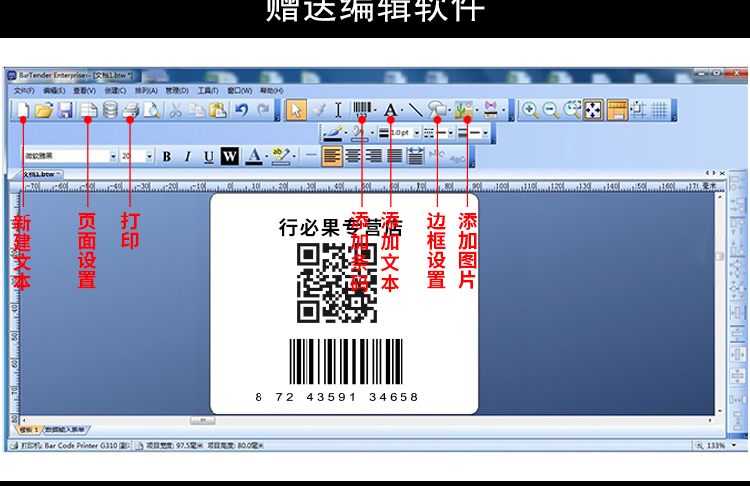The width and height of the screenshot is (750, 486).
Task: Switch to the 数据输入表单 bottom tab
Action: (65, 430)
